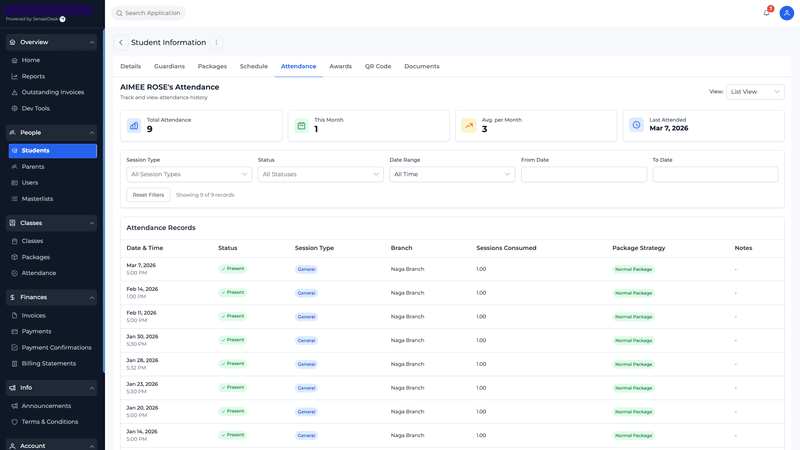Click the back arrow beside Student Information
Screen dimensions: 800x450
(x=121, y=43)
